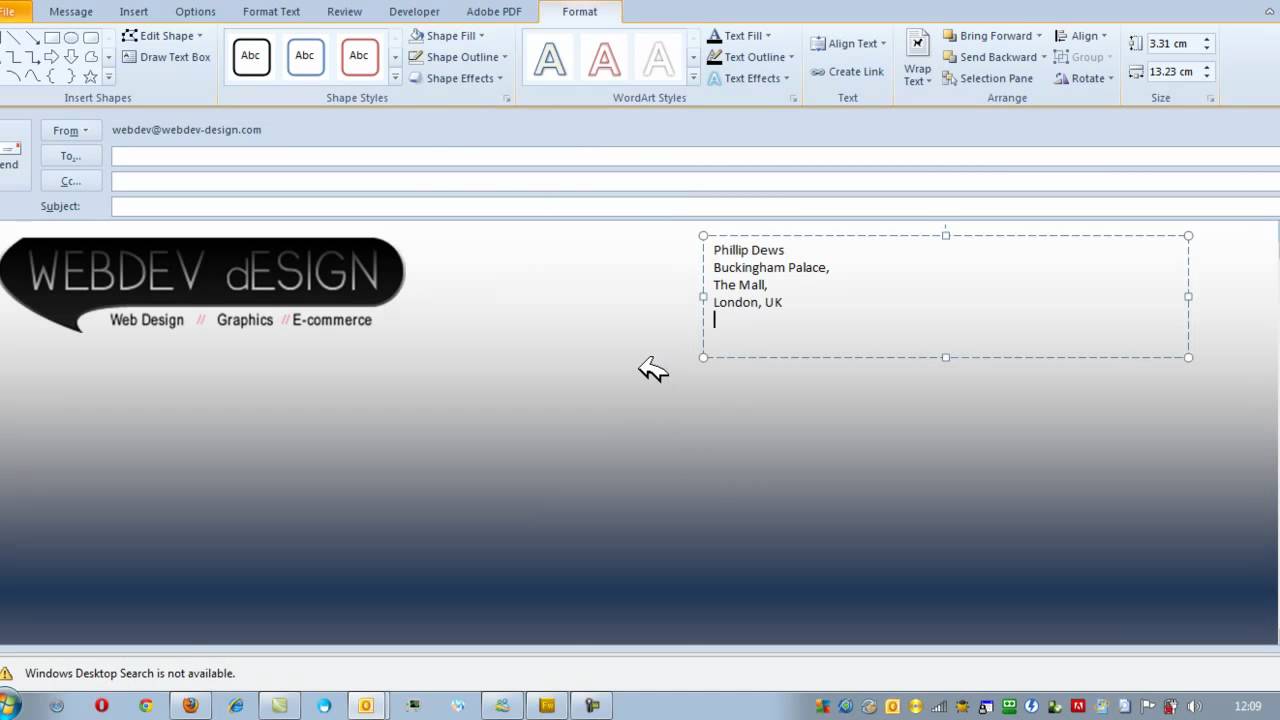Viewport: 1280px width, 720px height.
Task: Apply the black outline Abc shape style
Action: click(251, 57)
